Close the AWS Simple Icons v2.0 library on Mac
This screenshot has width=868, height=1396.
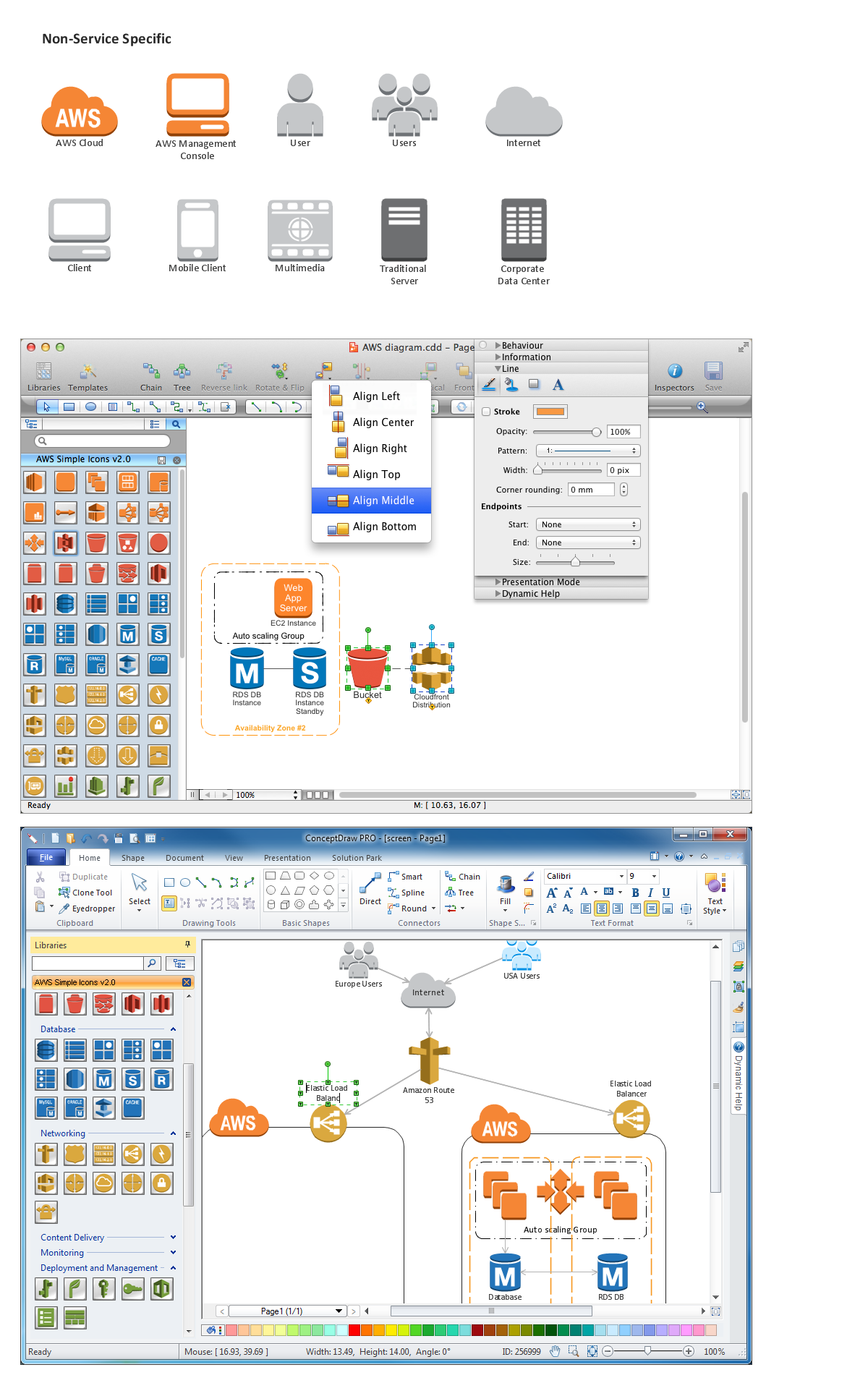pos(176,460)
